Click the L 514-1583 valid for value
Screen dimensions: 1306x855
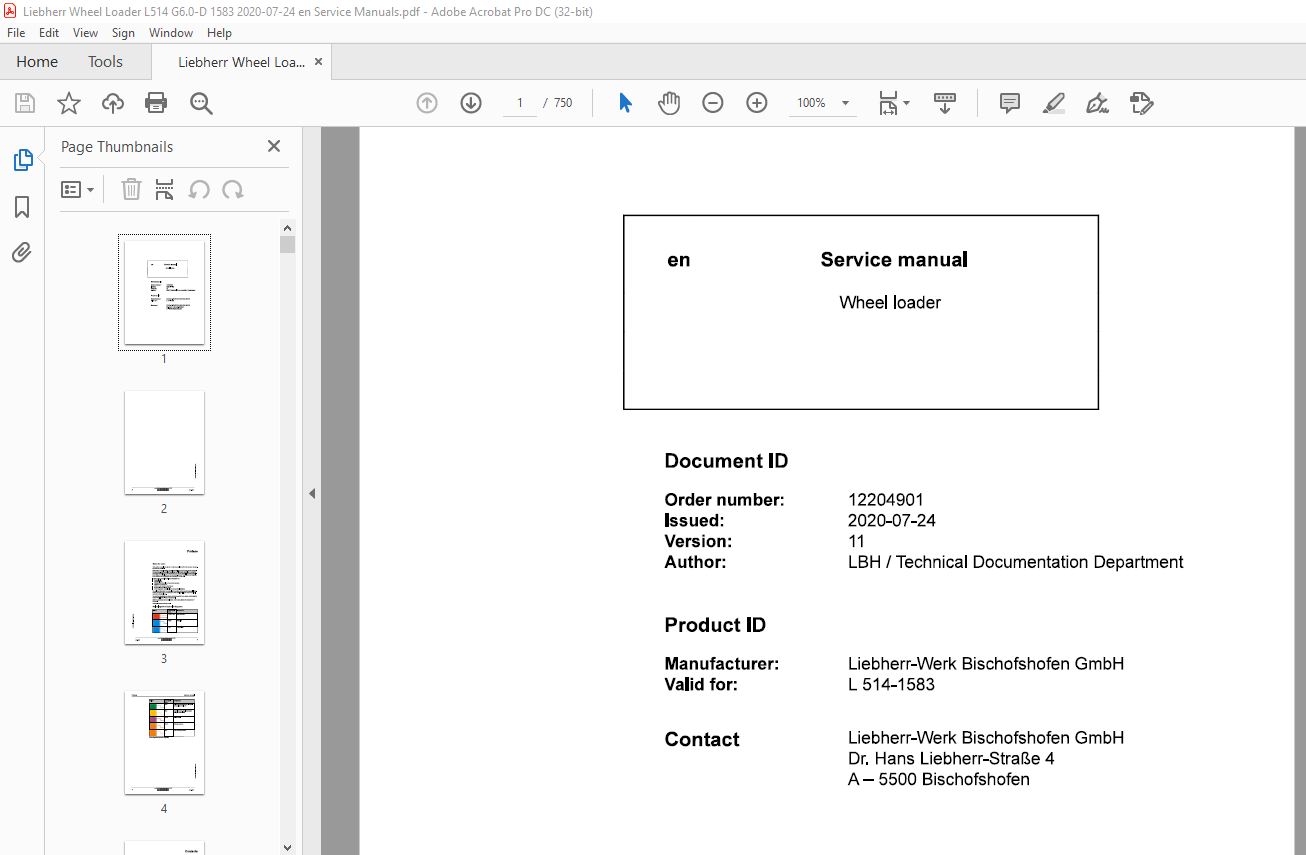pyautogui.click(x=891, y=685)
